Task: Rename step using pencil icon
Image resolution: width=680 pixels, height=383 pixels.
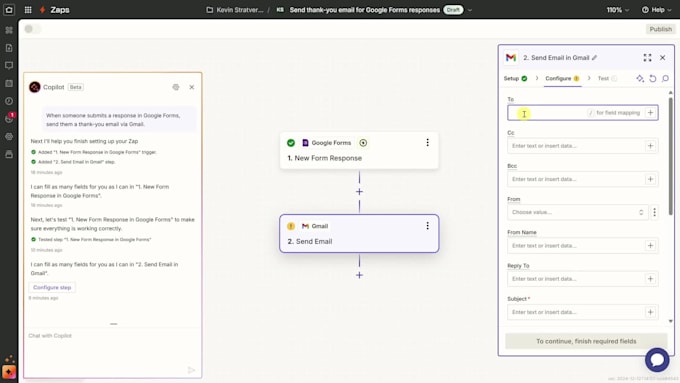Action: click(595, 58)
